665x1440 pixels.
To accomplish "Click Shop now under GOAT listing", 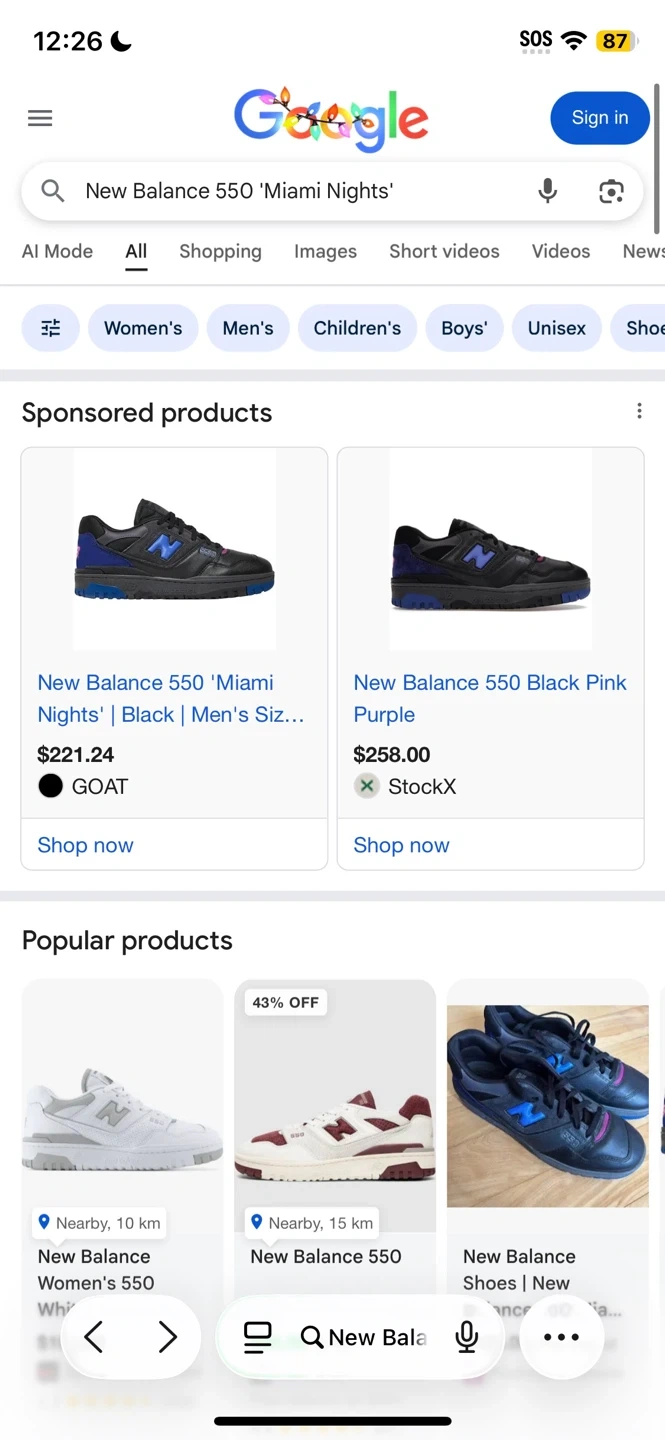I will pyautogui.click(x=86, y=845).
